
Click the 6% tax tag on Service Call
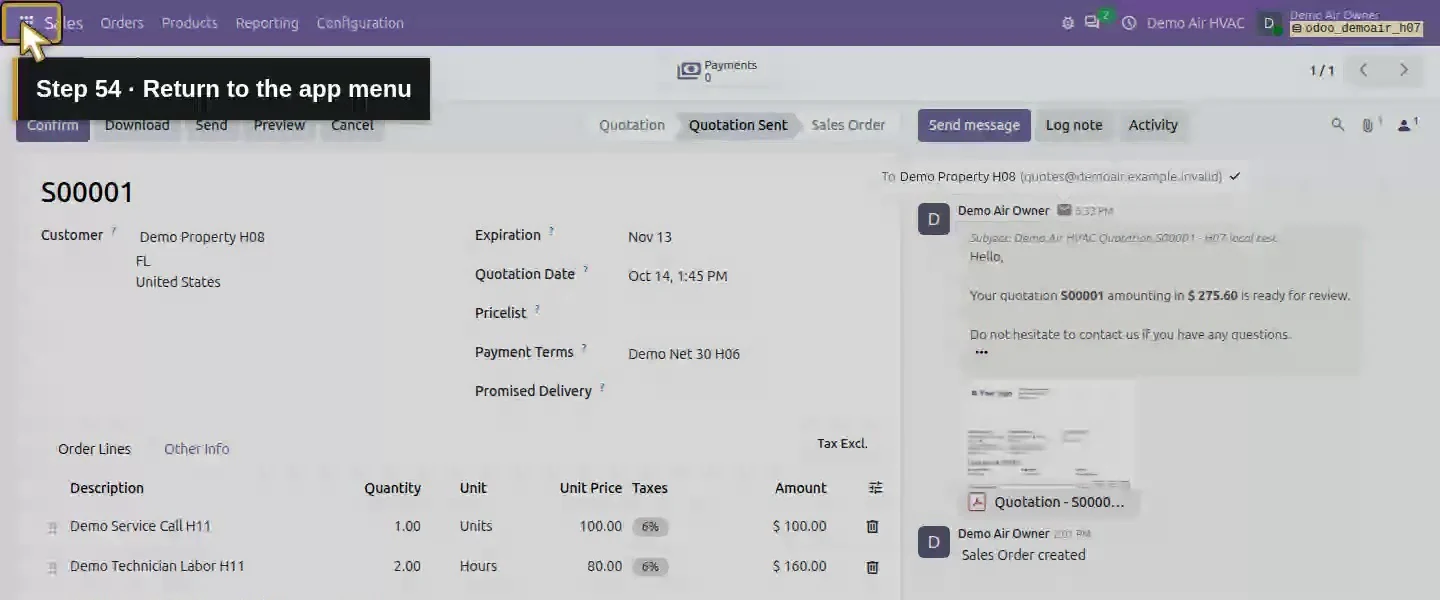coord(650,527)
